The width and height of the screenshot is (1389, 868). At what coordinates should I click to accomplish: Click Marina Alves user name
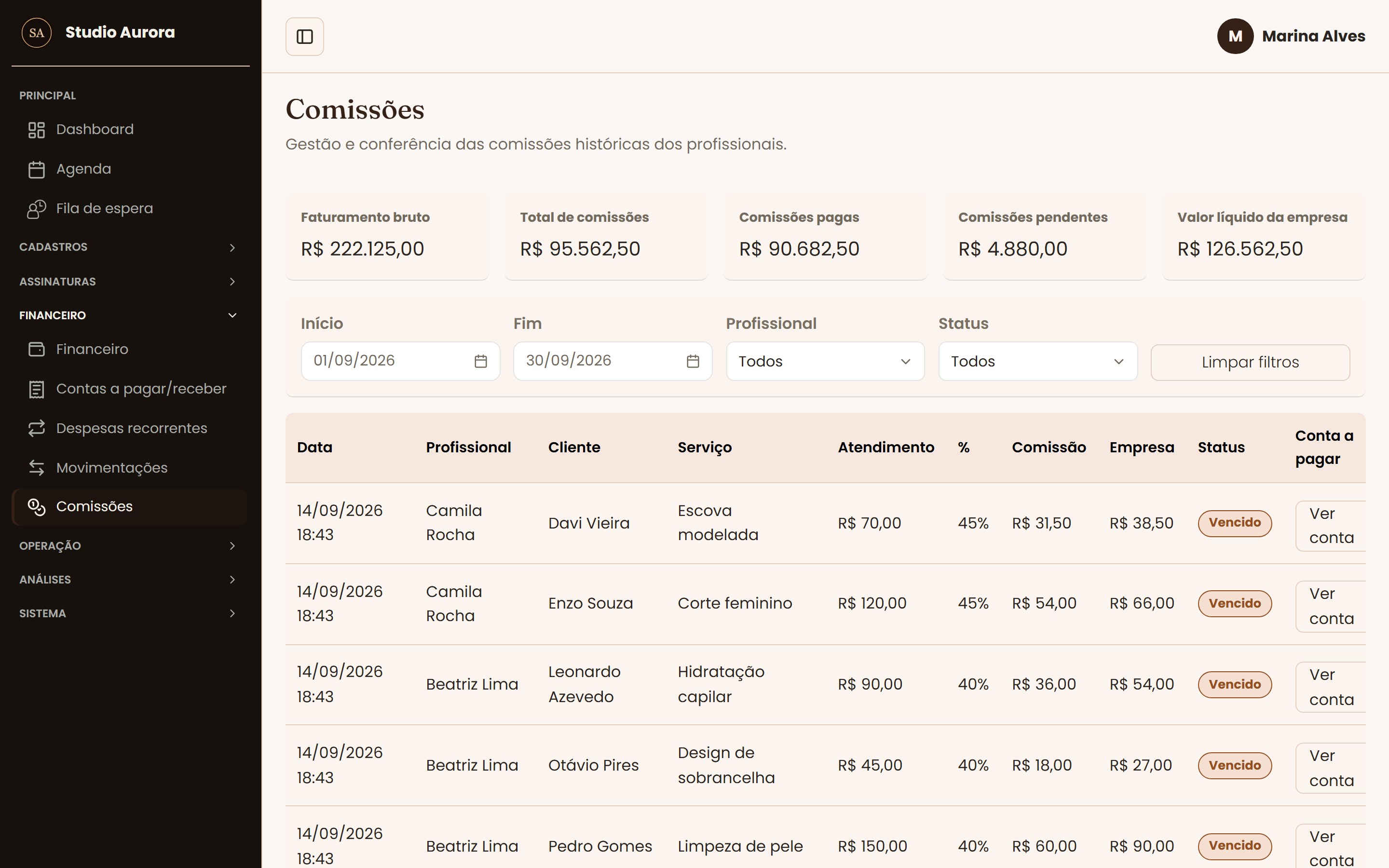click(1313, 36)
